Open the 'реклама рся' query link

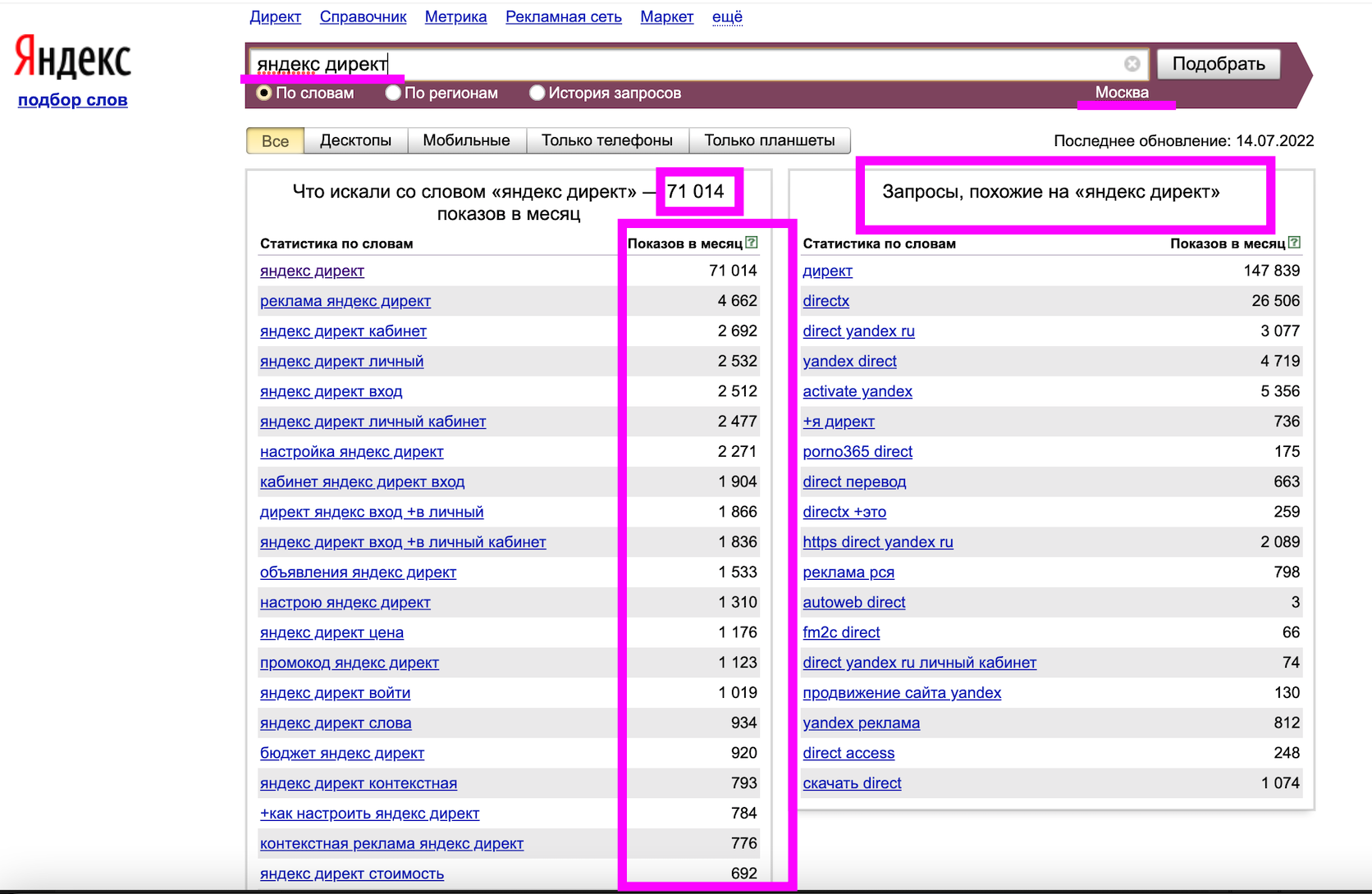click(848, 572)
